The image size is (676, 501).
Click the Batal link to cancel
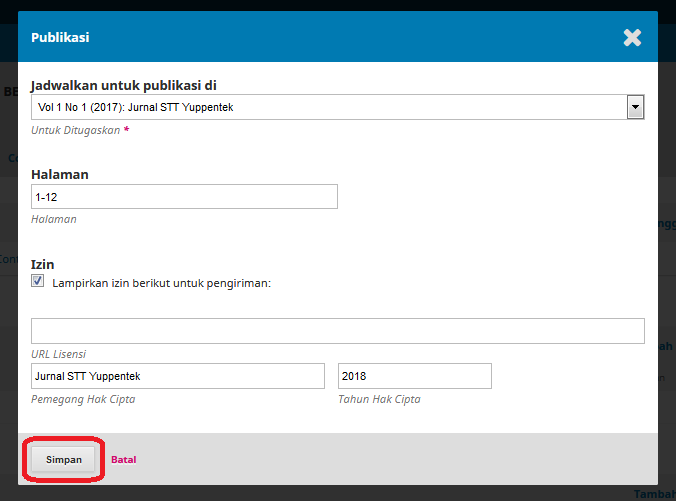pyautogui.click(x=123, y=460)
